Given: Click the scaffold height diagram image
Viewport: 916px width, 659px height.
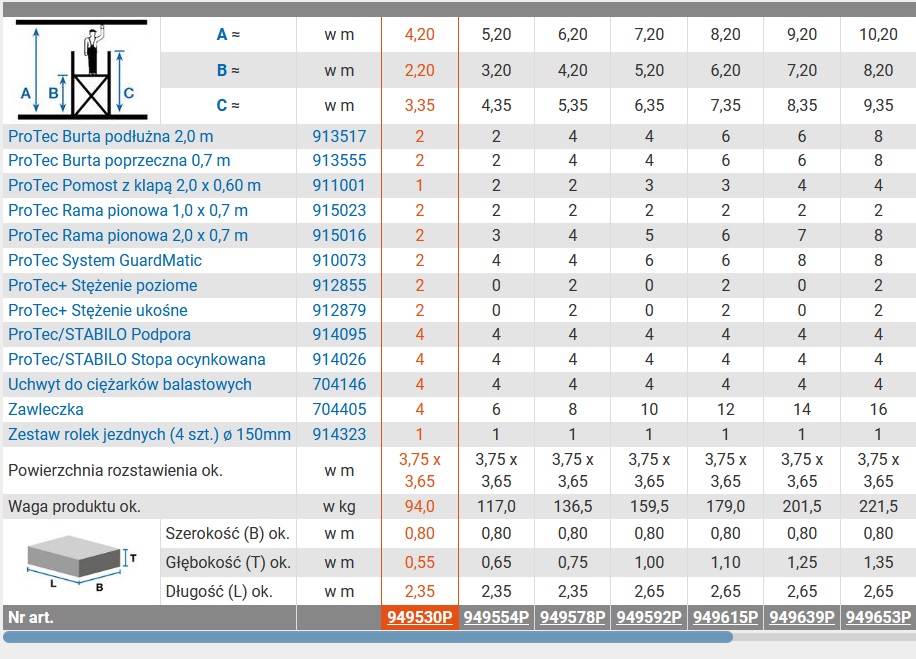Looking at the screenshot, I should coord(82,70).
